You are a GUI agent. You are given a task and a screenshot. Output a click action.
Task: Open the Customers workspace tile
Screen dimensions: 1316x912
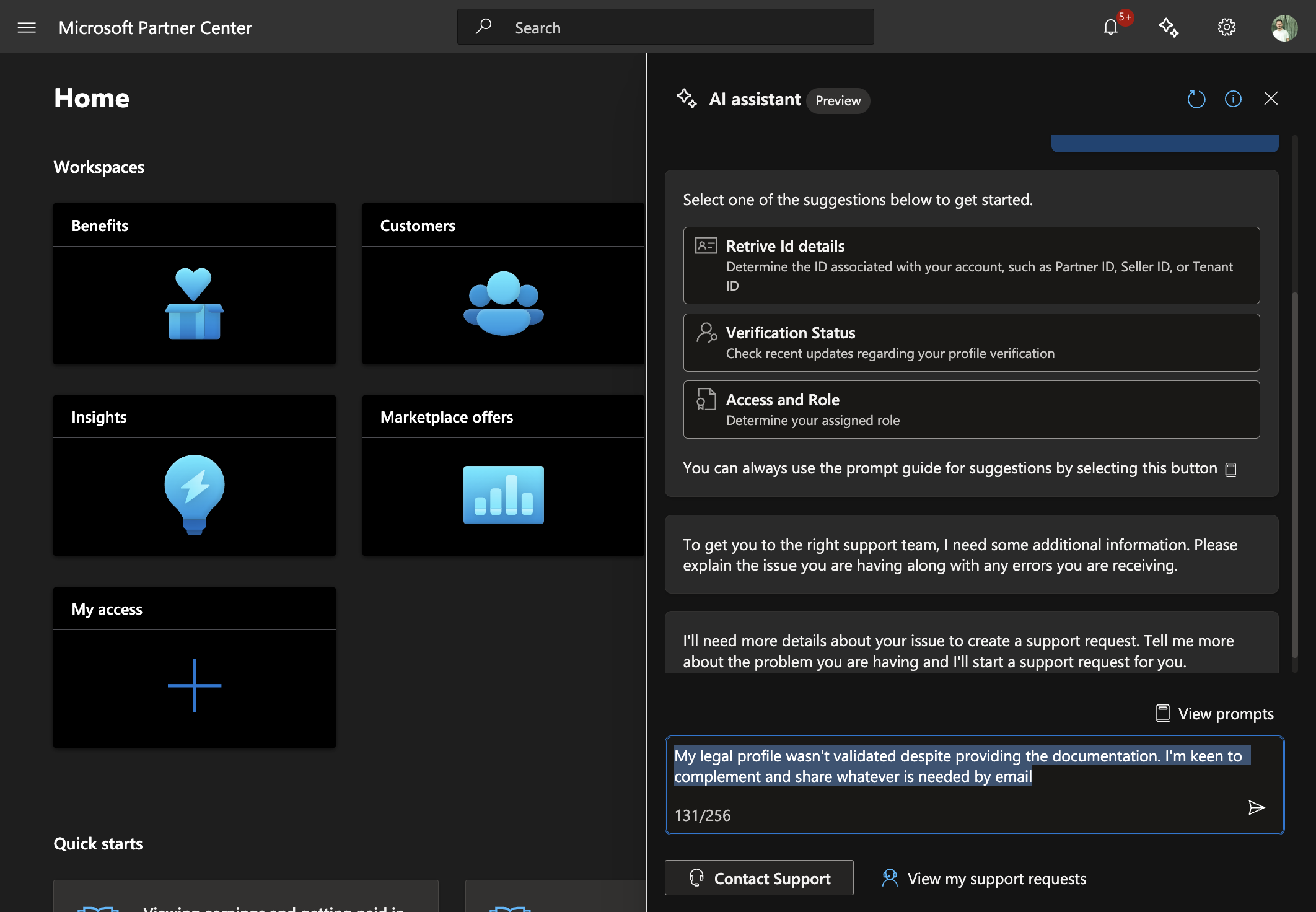[x=503, y=284]
